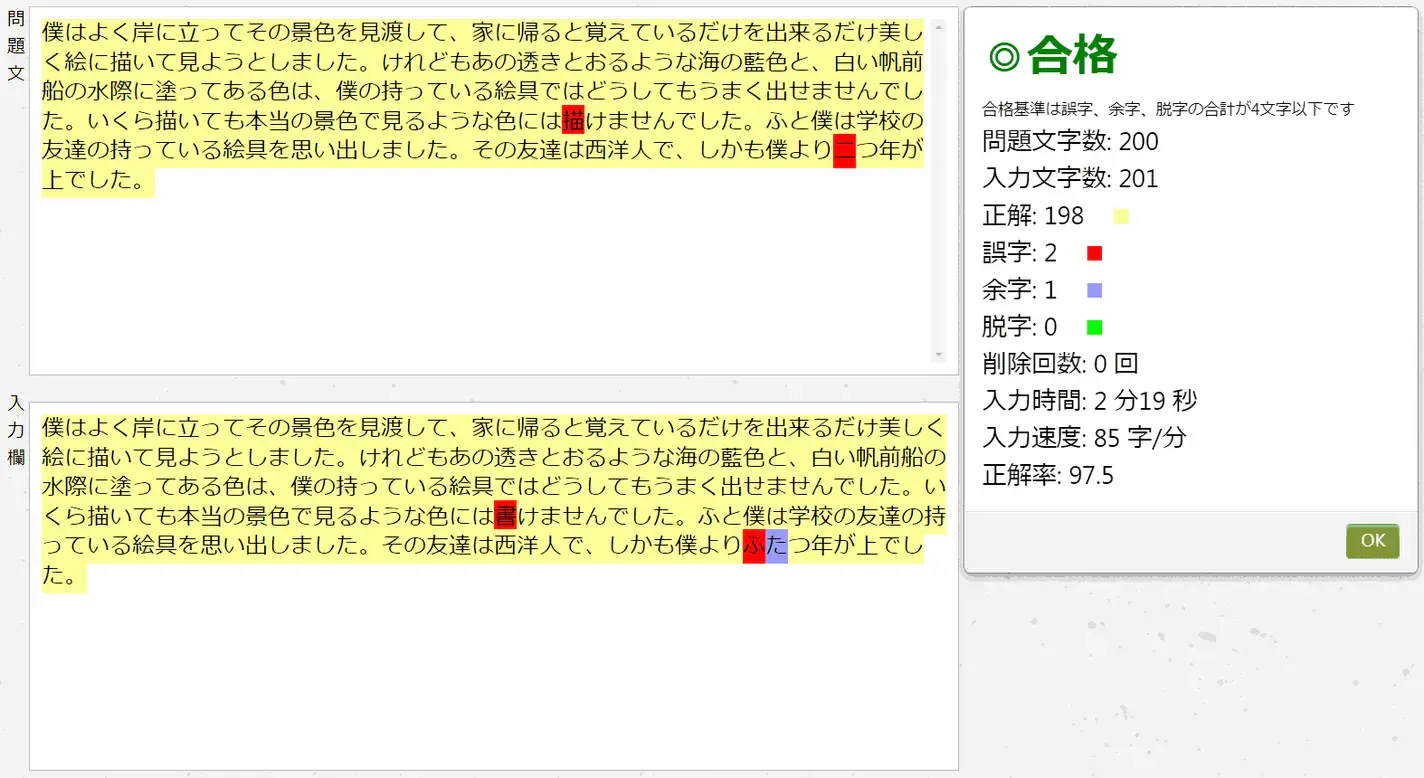Click the red swatch next to 誤字
The width and height of the screenshot is (1424, 778).
(x=1094, y=254)
